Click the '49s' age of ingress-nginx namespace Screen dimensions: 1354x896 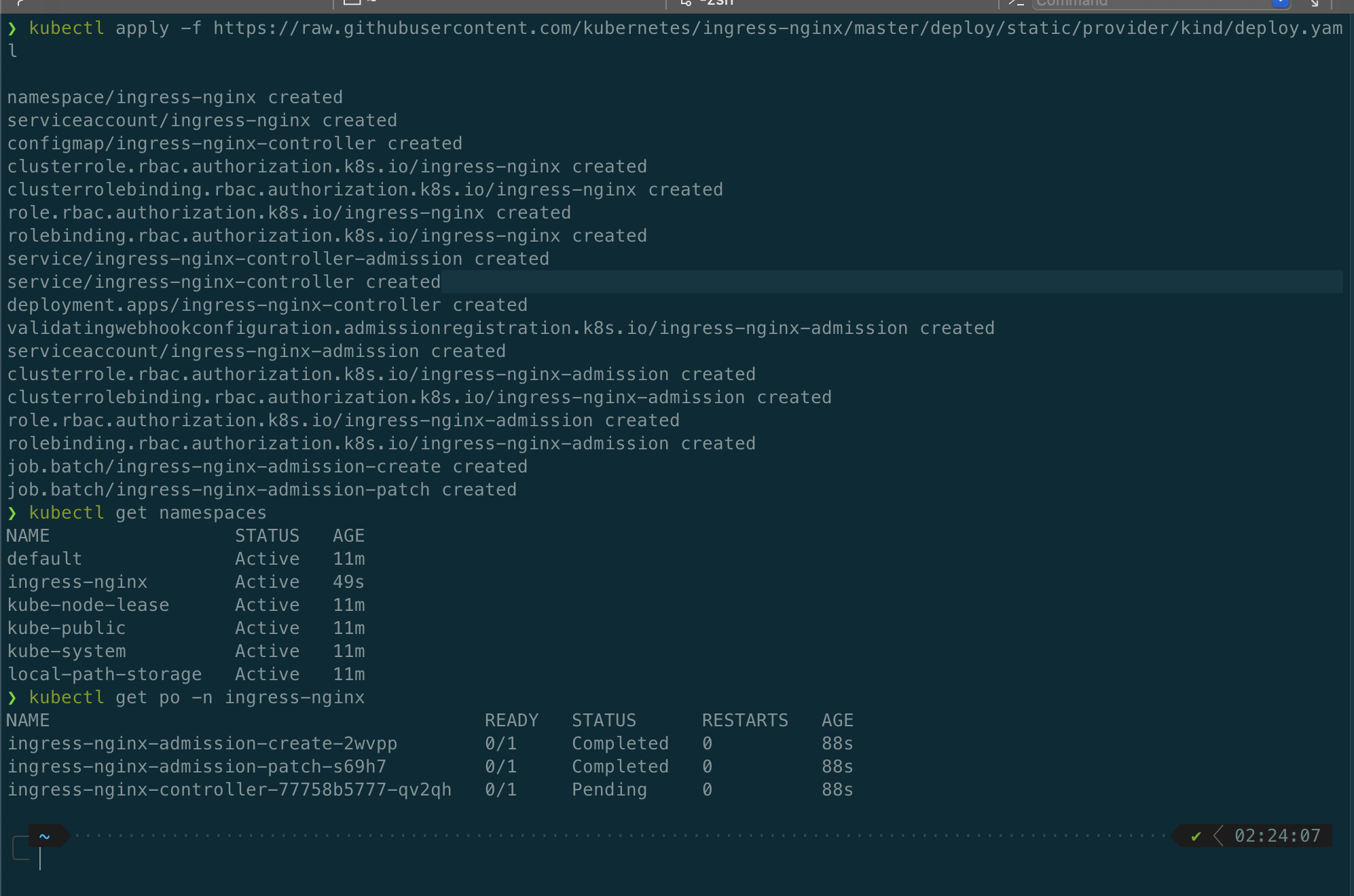point(349,582)
